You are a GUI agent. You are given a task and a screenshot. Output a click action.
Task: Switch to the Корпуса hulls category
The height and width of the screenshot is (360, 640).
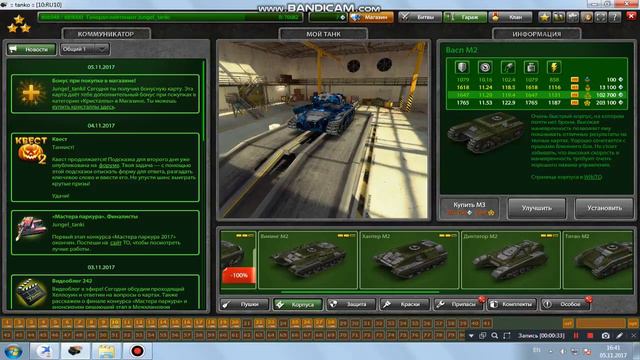click(x=298, y=304)
